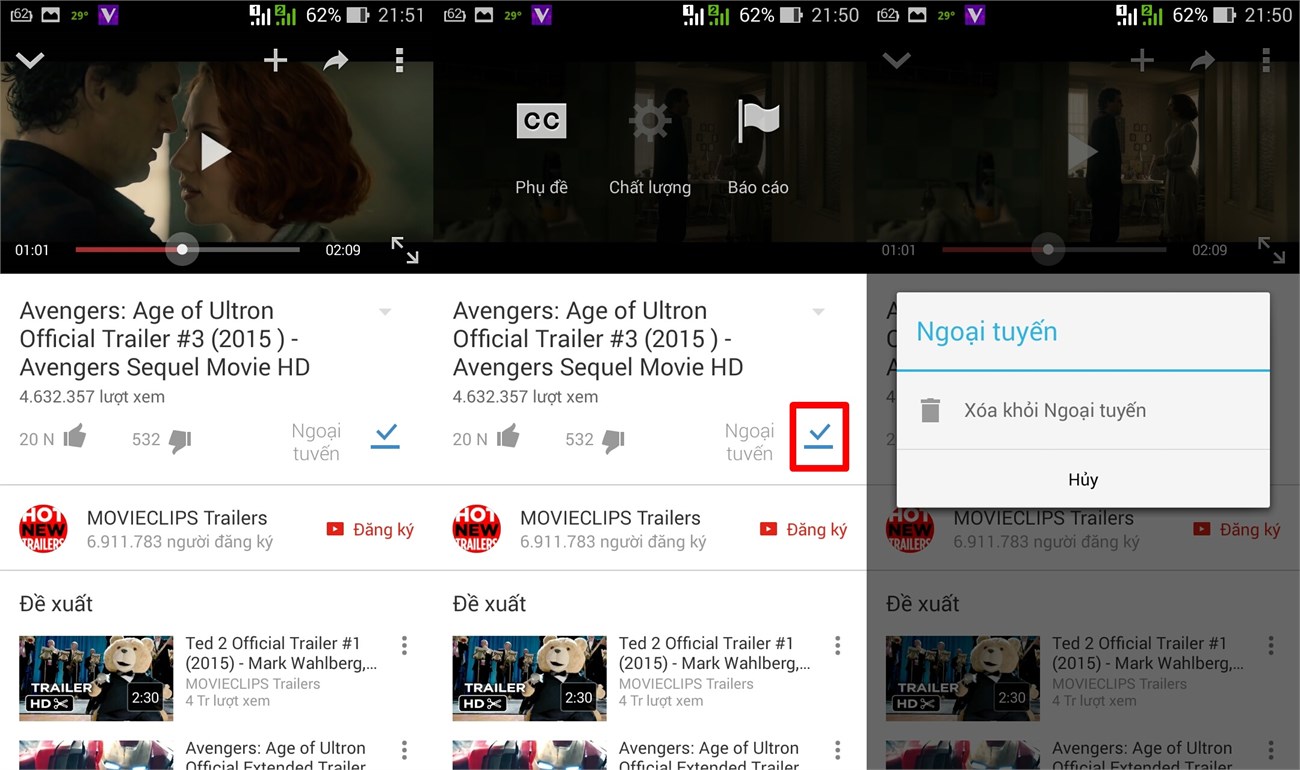This screenshot has width=1300, height=770.
Task: Open MOVIECLIPS Trailers channel avatar in left screen
Action: [x=43, y=528]
